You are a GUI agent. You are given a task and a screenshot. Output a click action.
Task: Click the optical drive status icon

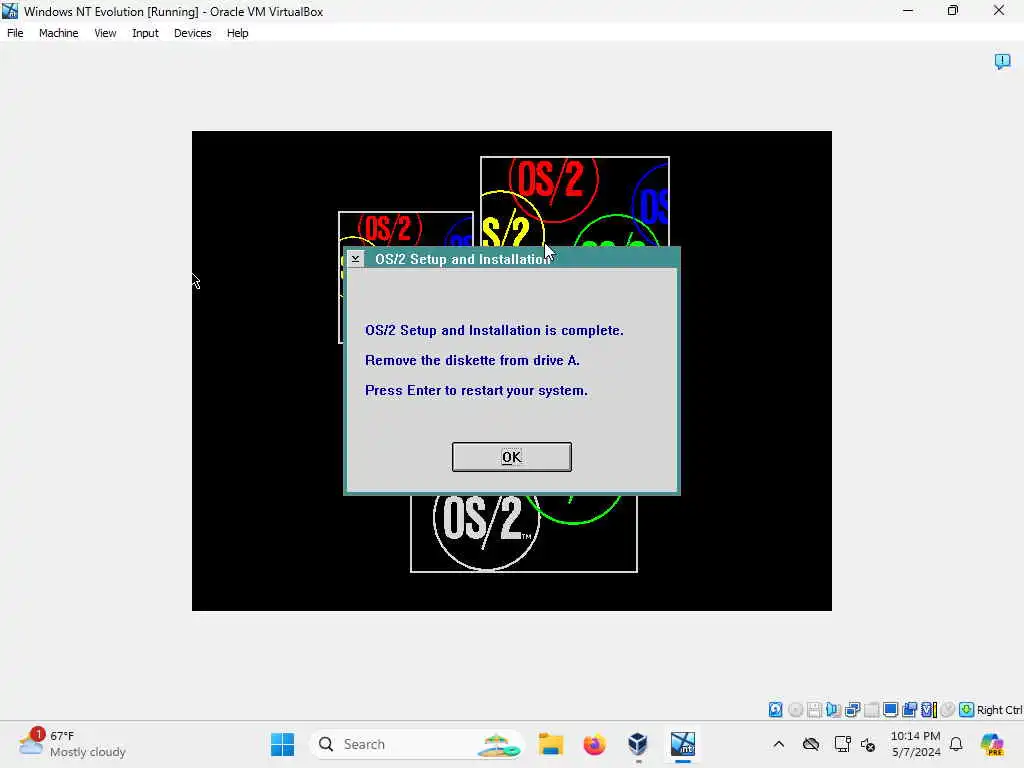795,709
